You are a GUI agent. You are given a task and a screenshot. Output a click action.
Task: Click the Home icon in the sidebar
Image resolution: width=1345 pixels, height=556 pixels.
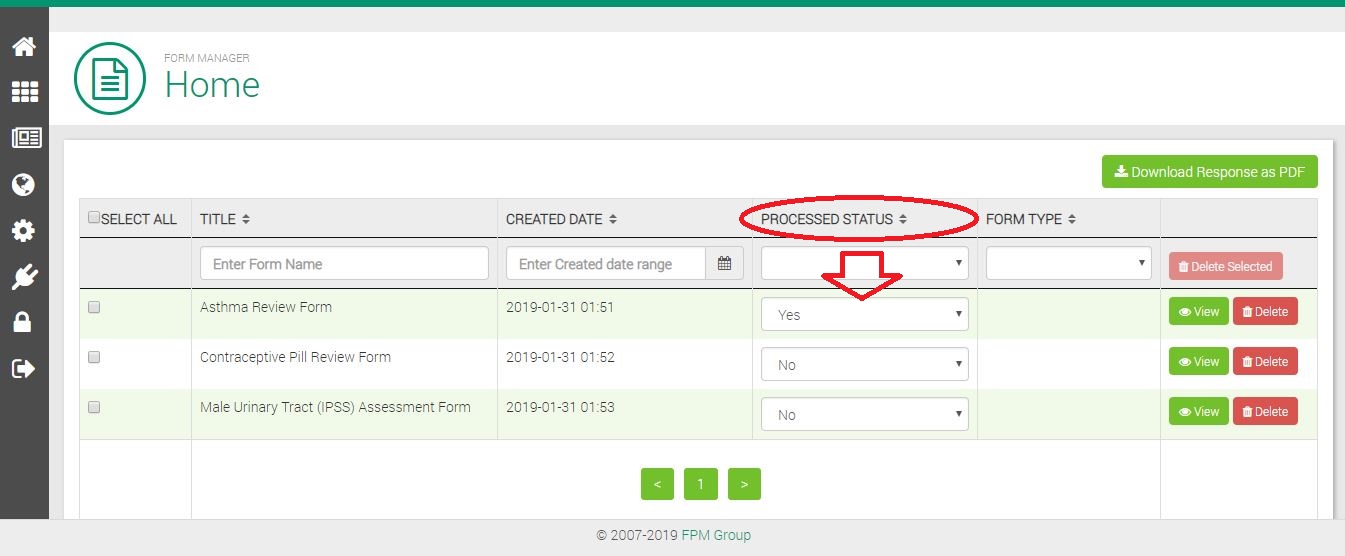[x=23, y=46]
